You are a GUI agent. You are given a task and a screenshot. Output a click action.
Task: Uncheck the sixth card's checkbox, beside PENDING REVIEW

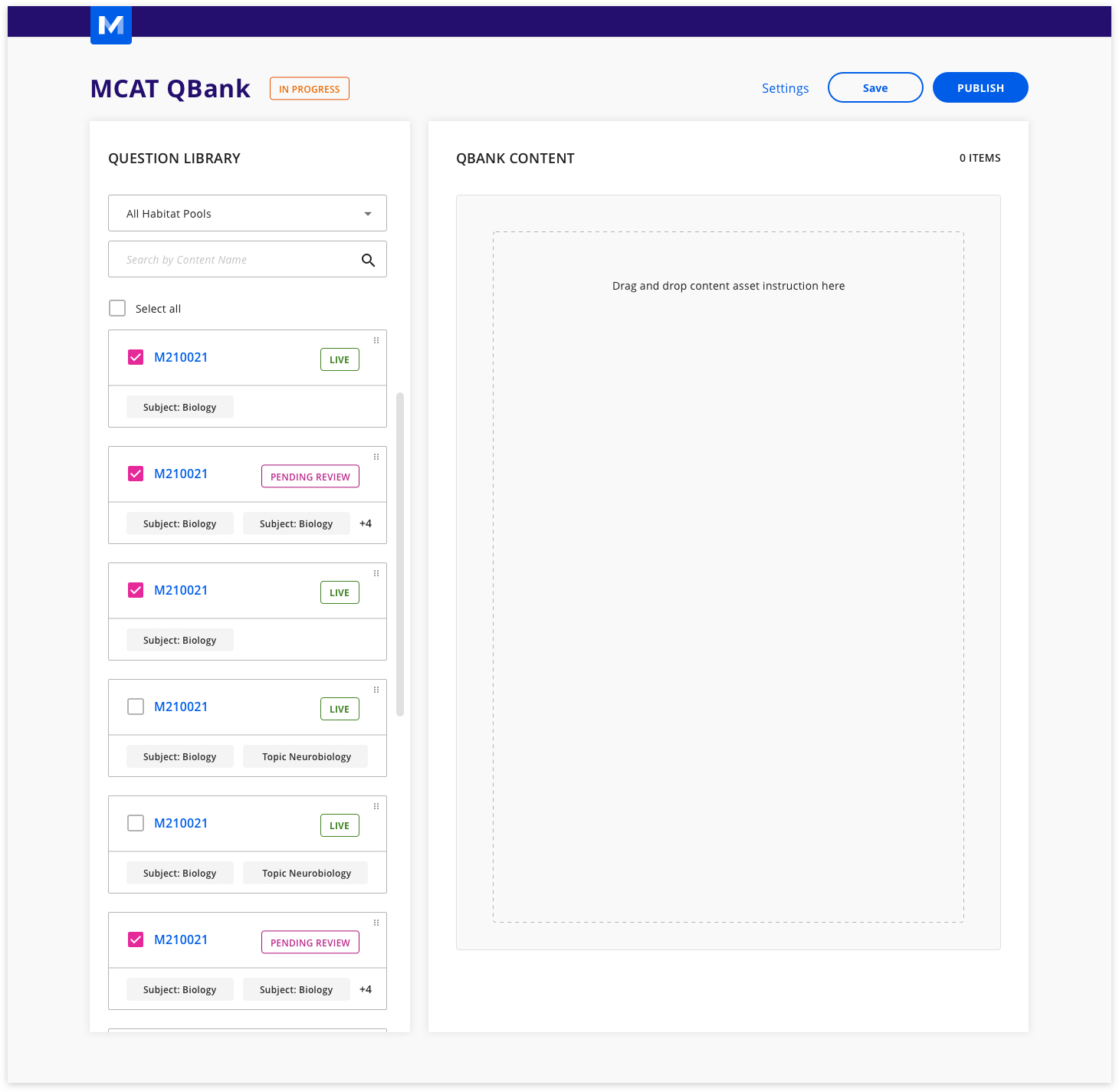136,940
